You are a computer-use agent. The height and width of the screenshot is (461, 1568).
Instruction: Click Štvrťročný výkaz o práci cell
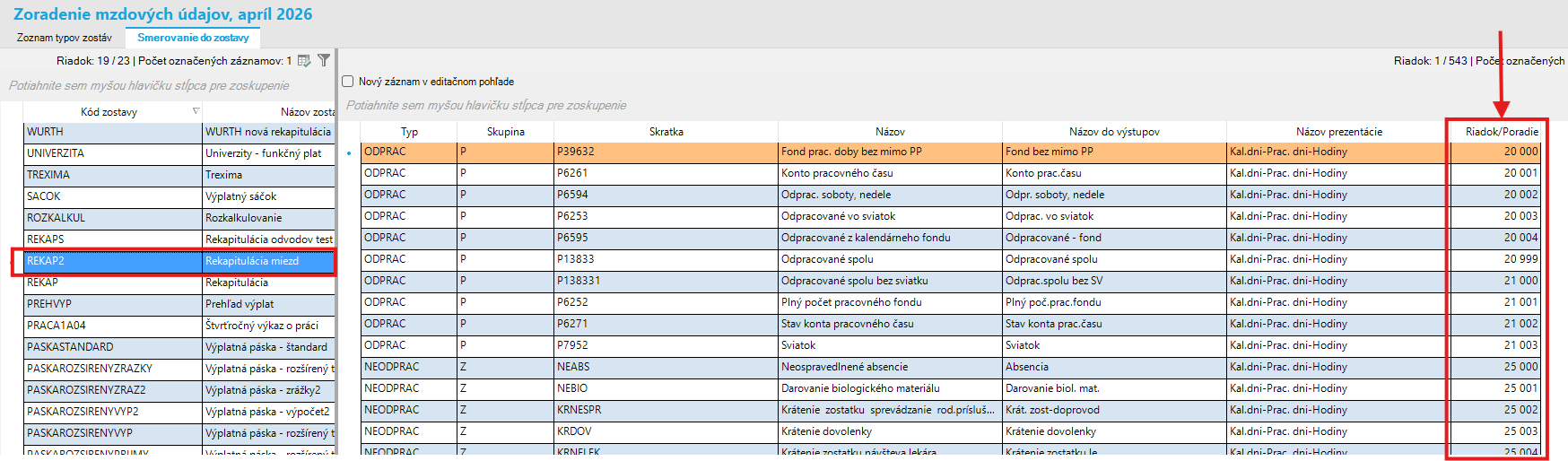coord(268,326)
